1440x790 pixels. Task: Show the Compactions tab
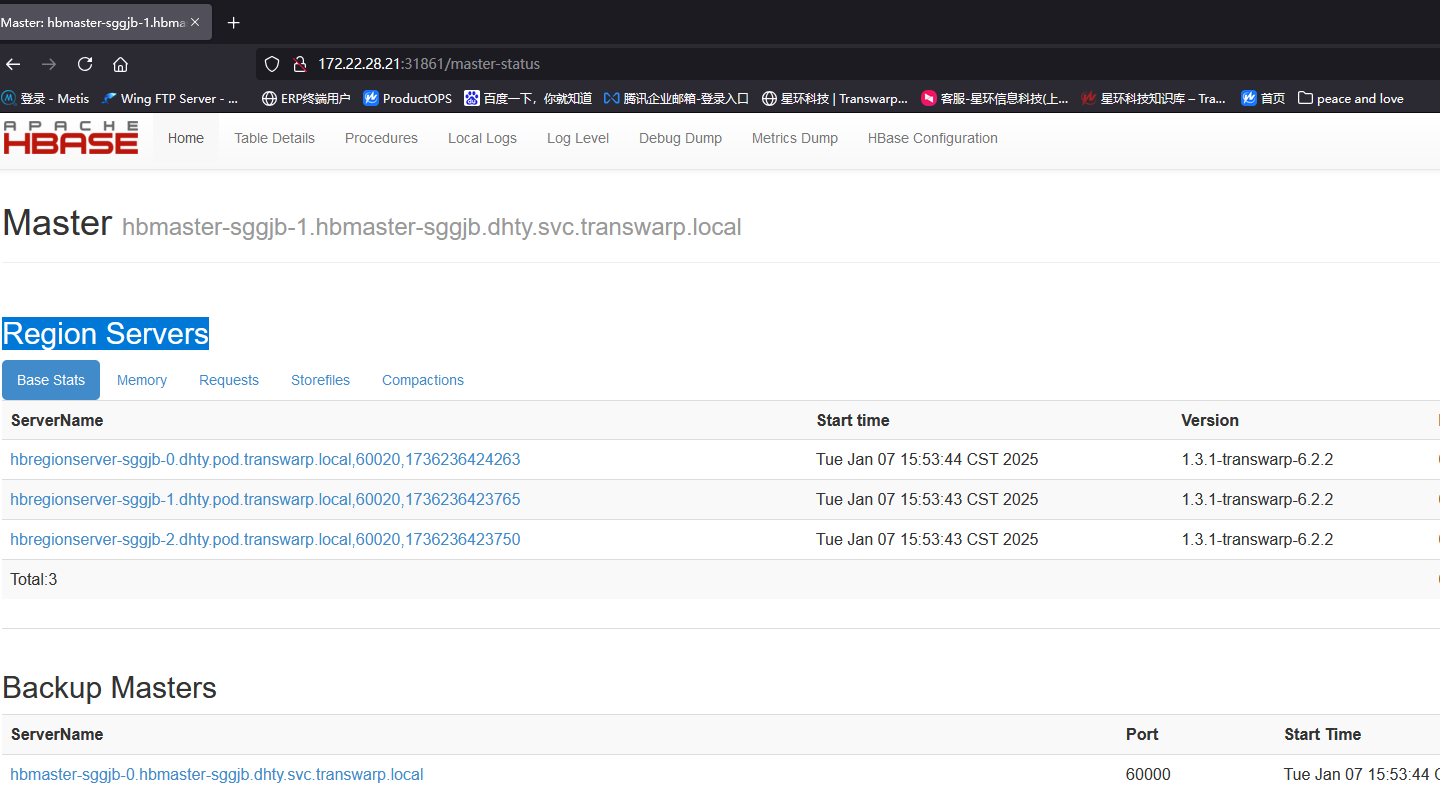coord(422,380)
